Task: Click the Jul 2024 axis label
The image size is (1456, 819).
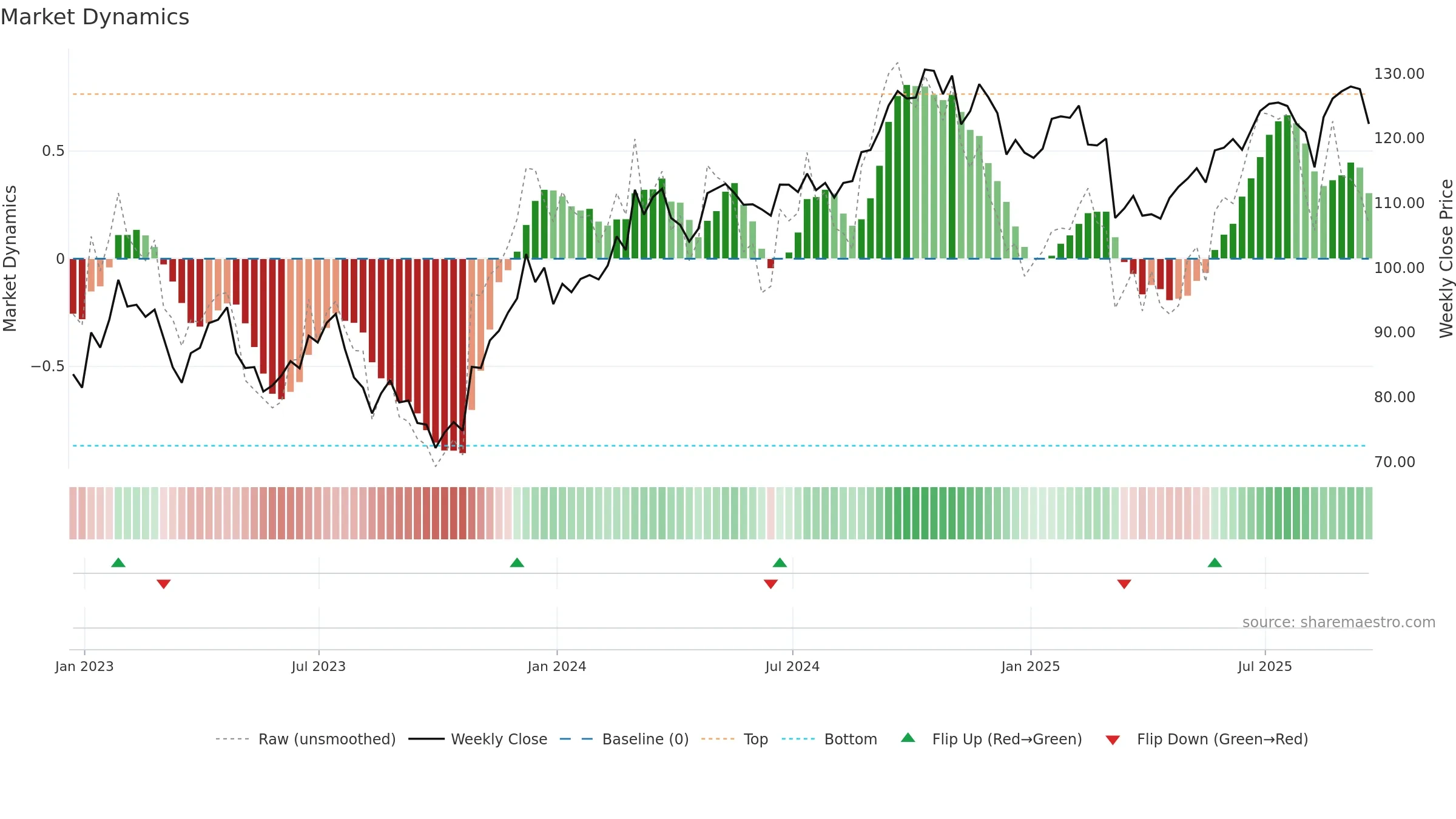Action: click(x=792, y=666)
